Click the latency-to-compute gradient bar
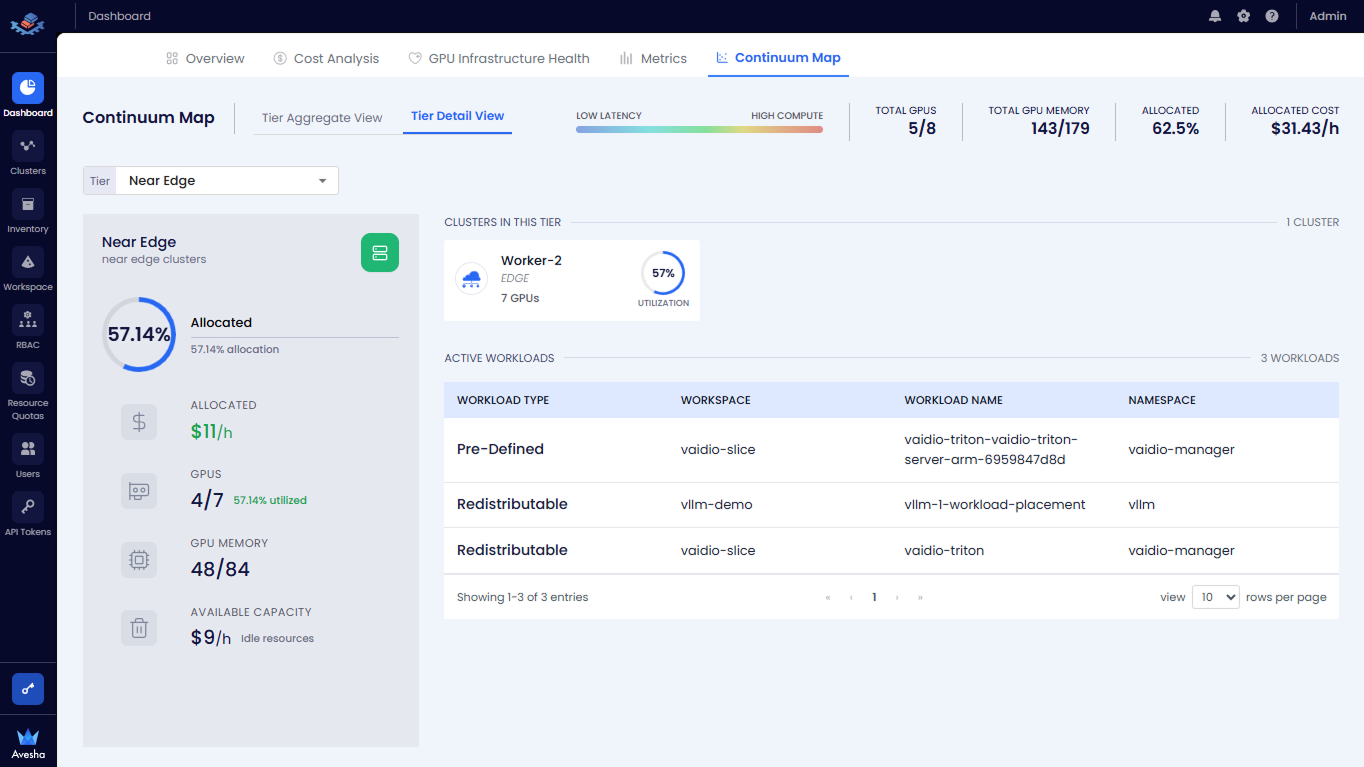Image resolution: width=1364 pixels, height=767 pixels. [699, 129]
